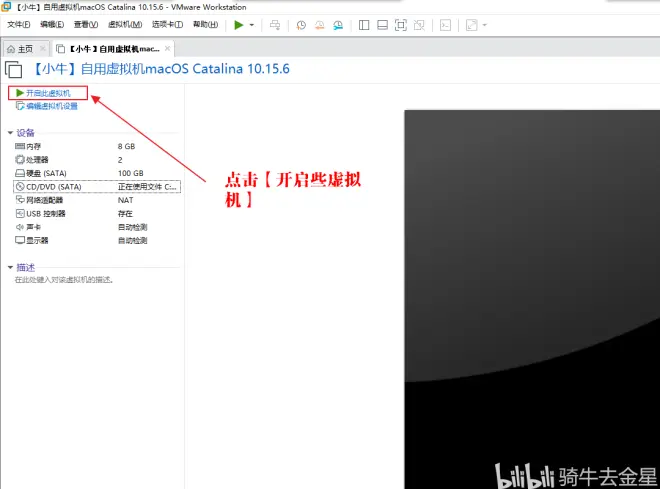Enter full screen mode icon
The height and width of the screenshot is (489, 660).
[401, 25]
